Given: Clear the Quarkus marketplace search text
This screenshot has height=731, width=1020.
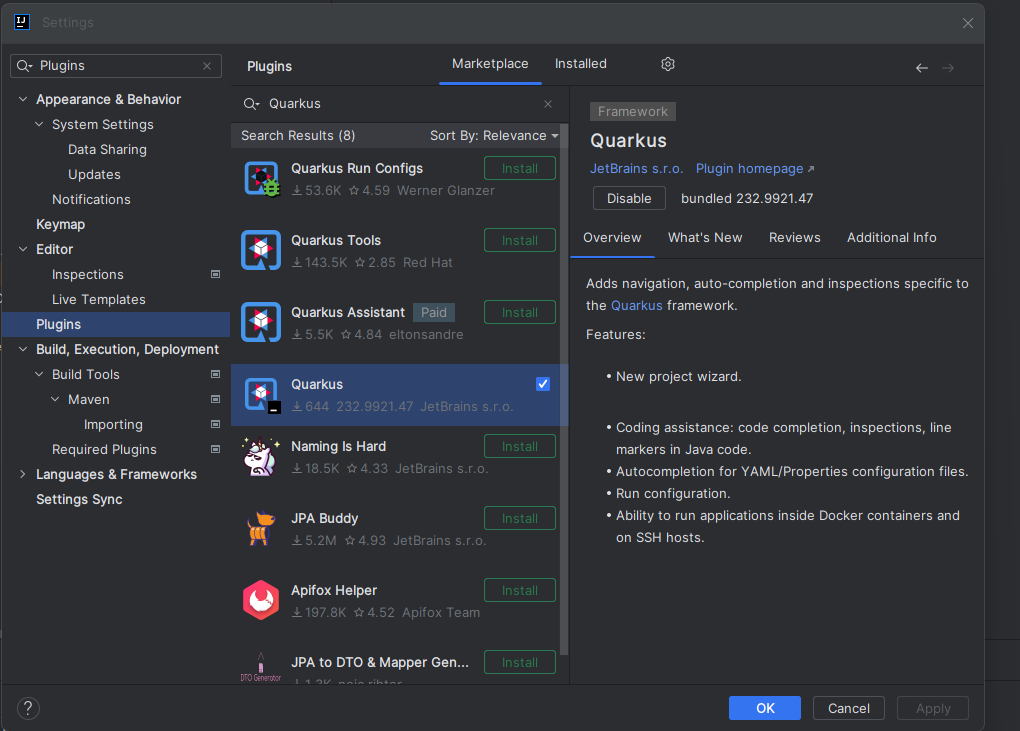Looking at the screenshot, I should coord(548,103).
